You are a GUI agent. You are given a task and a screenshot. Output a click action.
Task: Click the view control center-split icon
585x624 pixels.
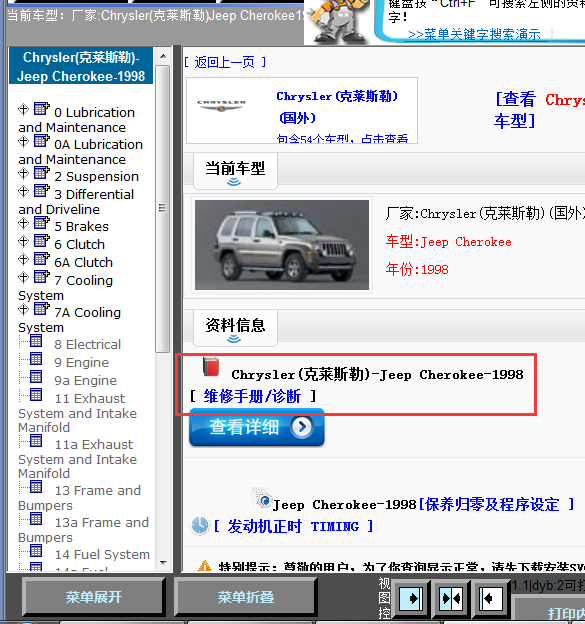[451, 598]
